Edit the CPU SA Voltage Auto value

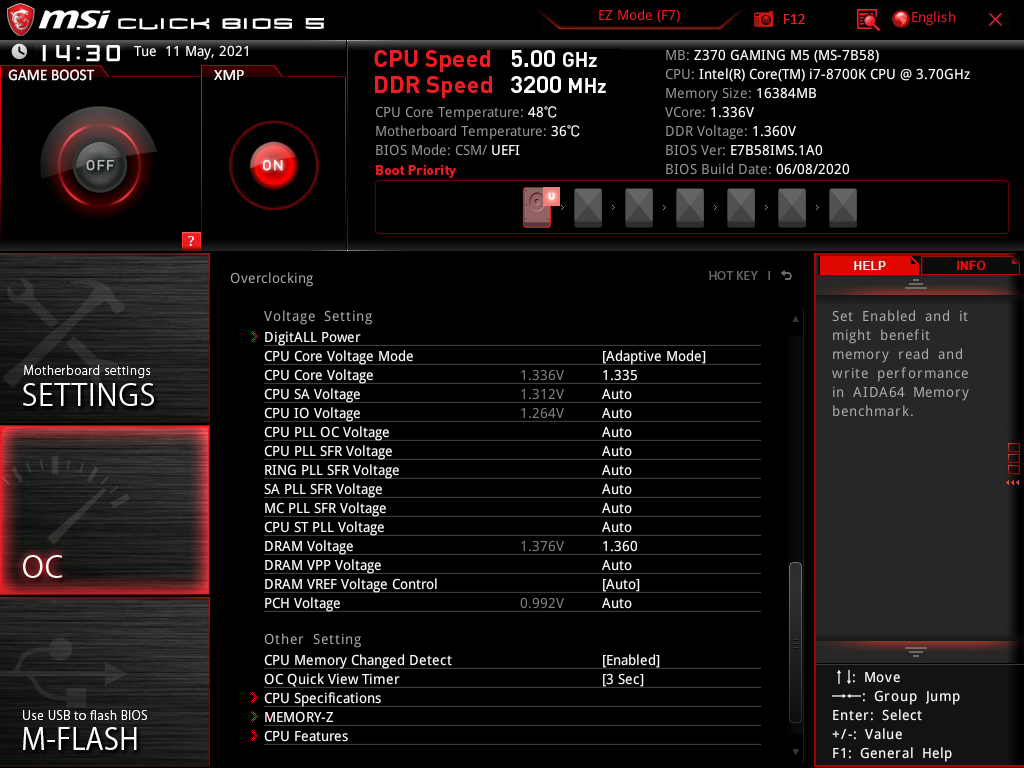(x=616, y=394)
